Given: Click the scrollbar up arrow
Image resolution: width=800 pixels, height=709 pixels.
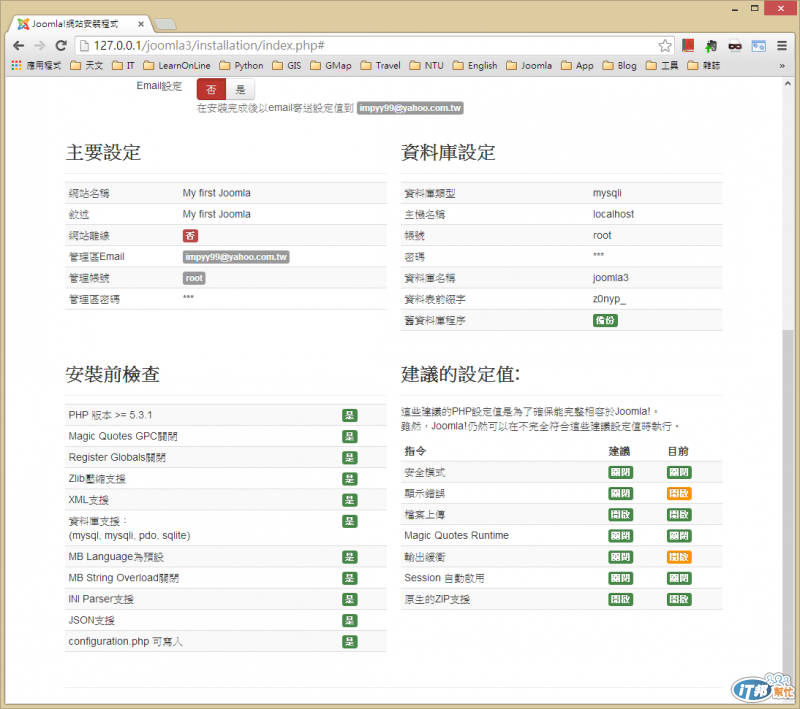Looking at the screenshot, I should [x=787, y=84].
